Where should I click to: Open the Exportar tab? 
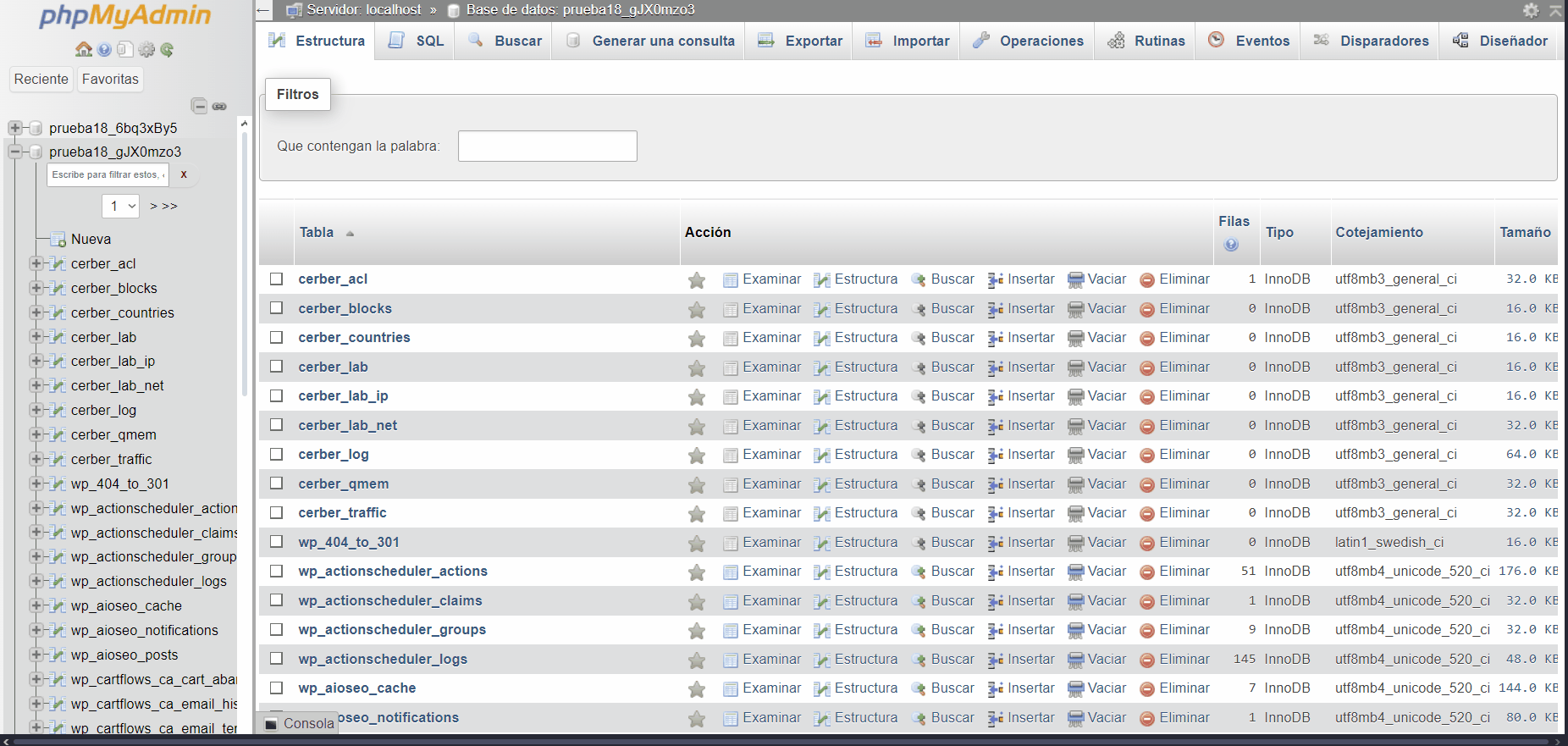click(800, 41)
